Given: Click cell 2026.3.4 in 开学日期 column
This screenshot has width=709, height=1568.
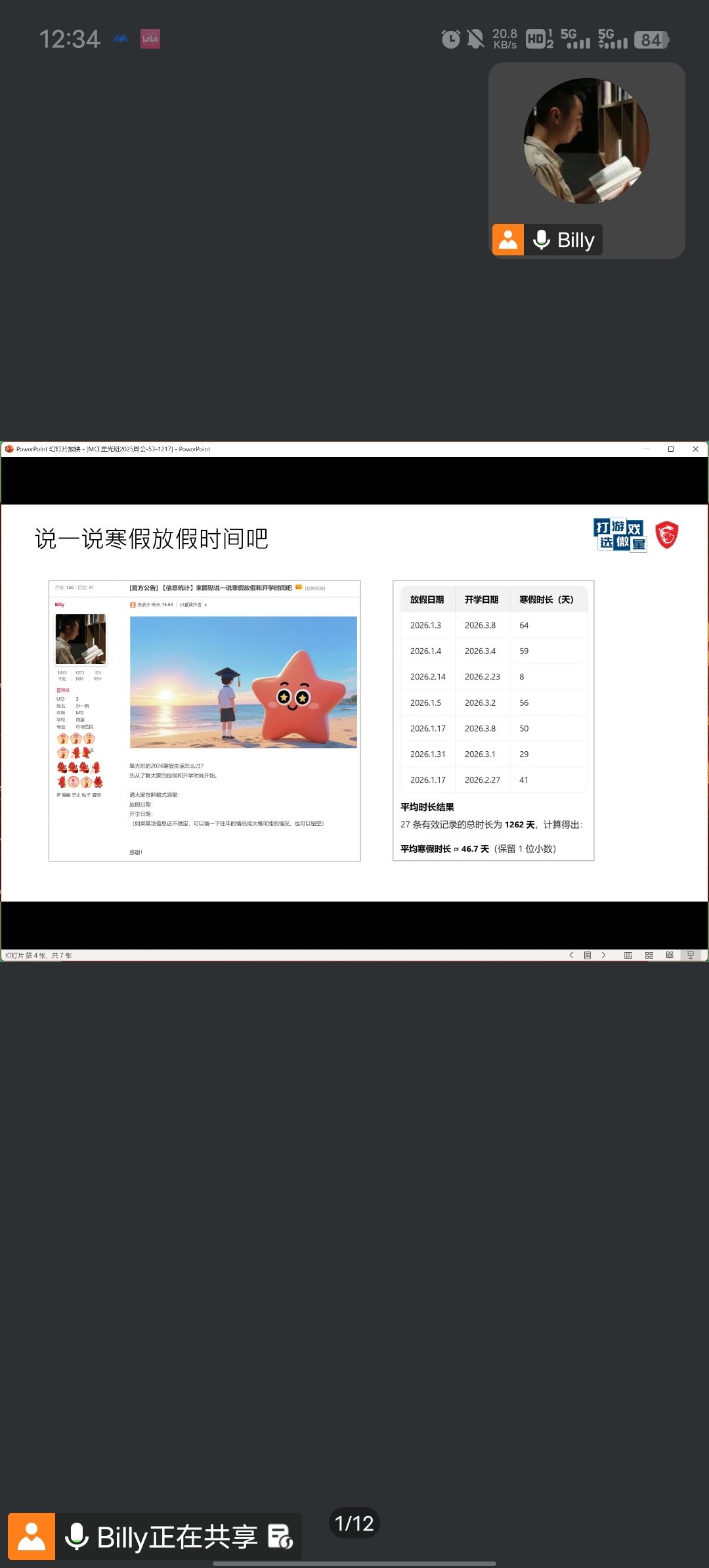Looking at the screenshot, I should pyautogui.click(x=480, y=651).
